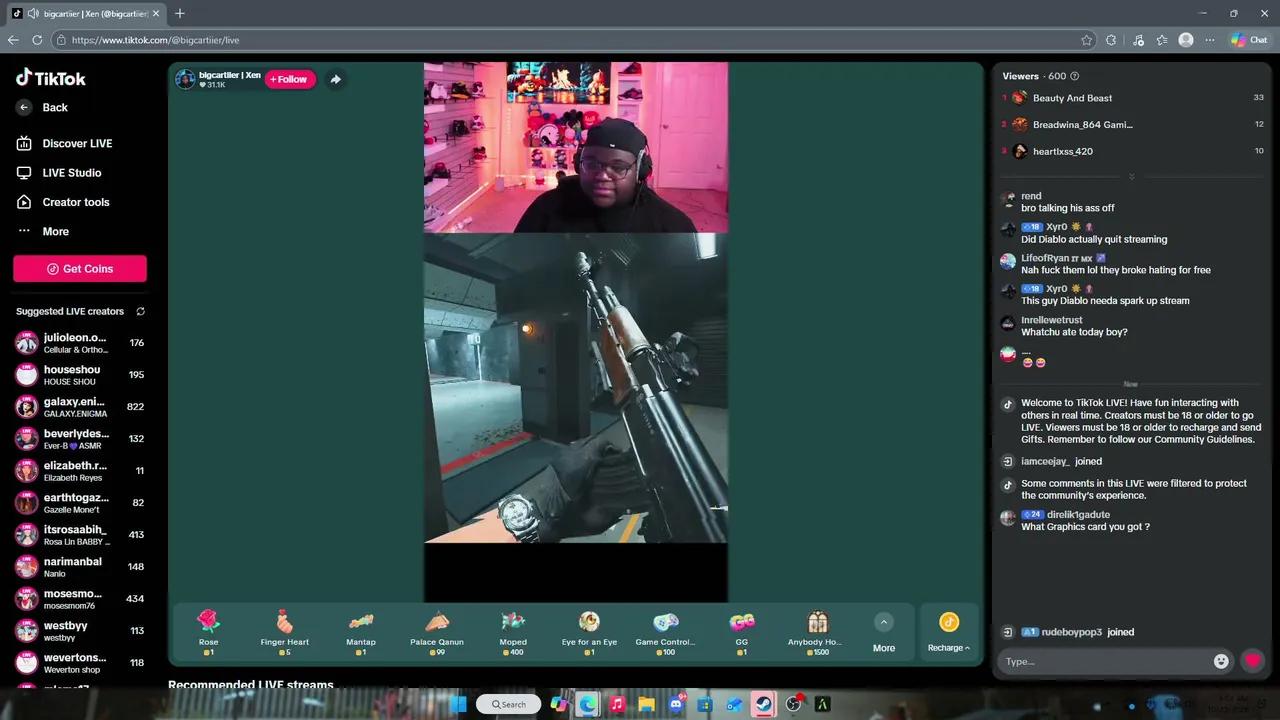The width and height of the screenshot is (1280, 720).
Task: Open the emoji picker in chat
Action: pyautogui.click(x=1221, y=661)
